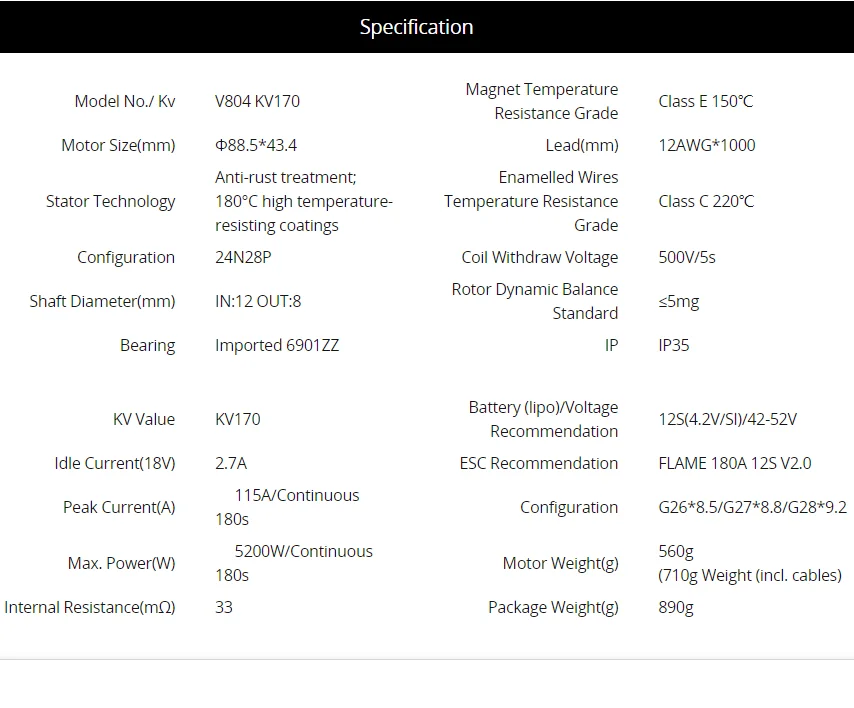Select the Φ88.5*43.4 motor size value
Viewport: 854px width, 708px height.
(256, 145)
